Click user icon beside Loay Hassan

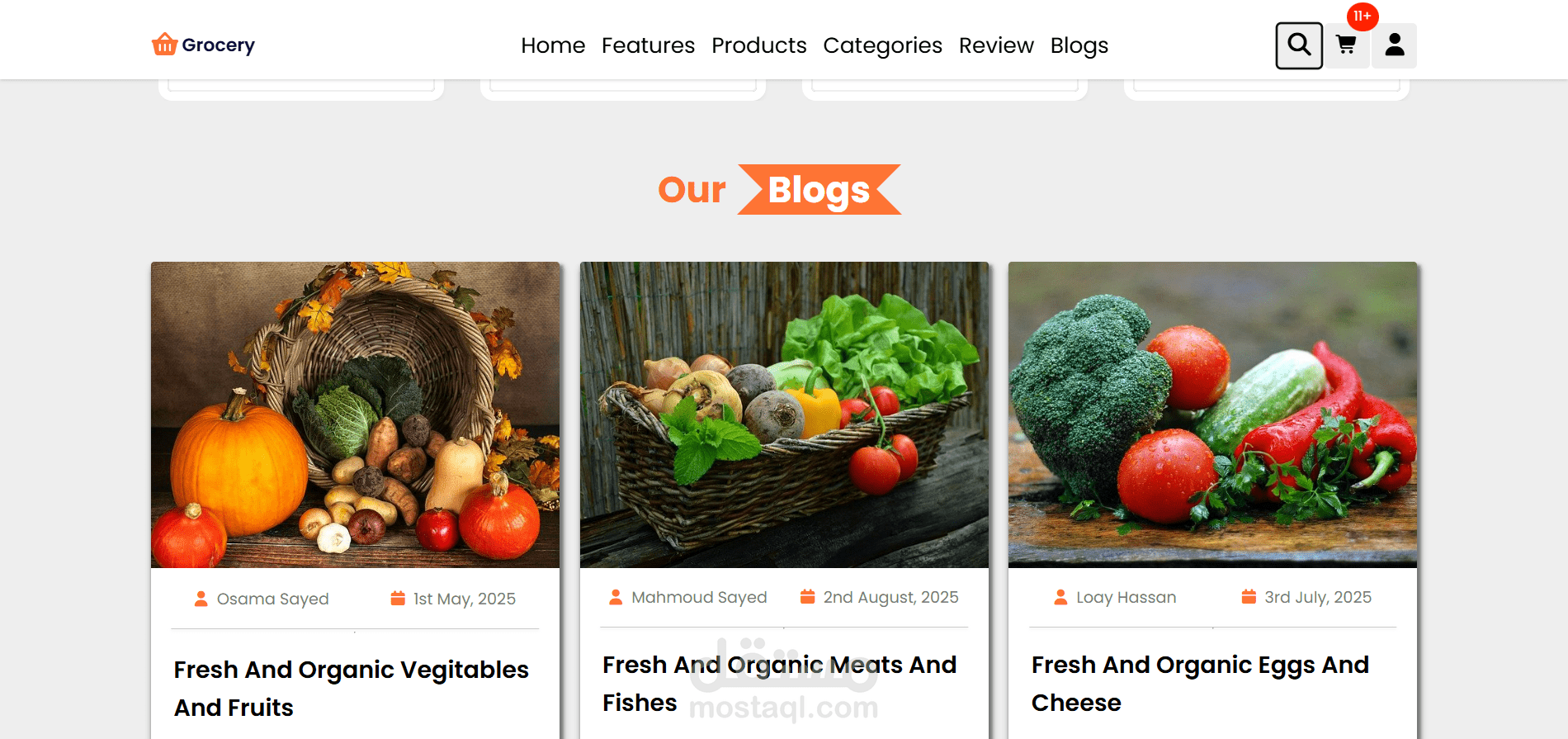tap(1060, 597)
